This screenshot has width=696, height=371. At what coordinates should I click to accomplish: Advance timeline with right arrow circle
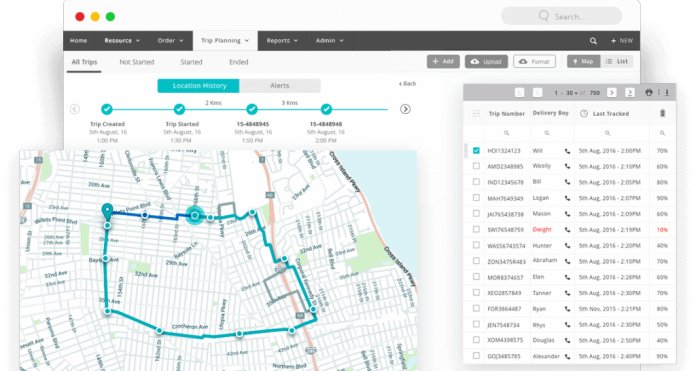coord(405,109)
